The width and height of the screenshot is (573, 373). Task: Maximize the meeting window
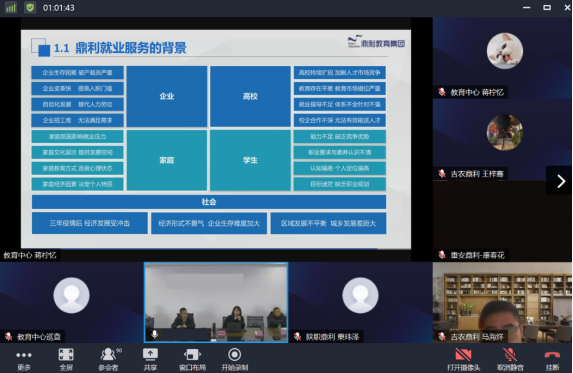point(547,7)
